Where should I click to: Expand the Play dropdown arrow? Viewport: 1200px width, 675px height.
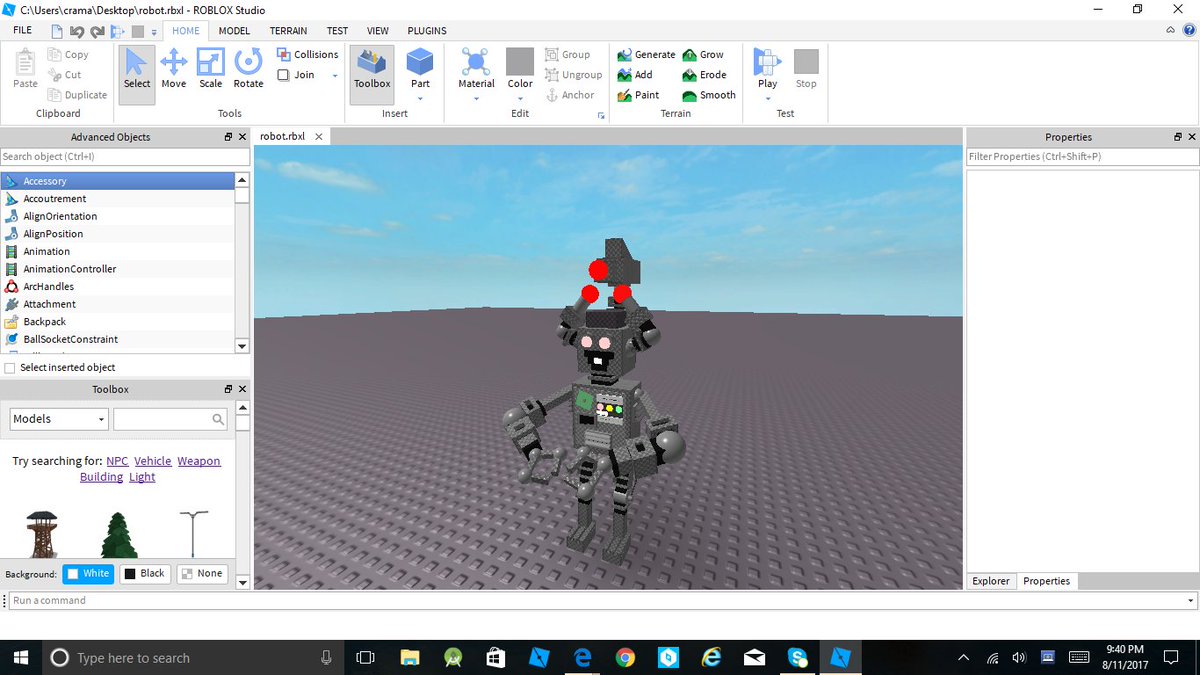767,98
